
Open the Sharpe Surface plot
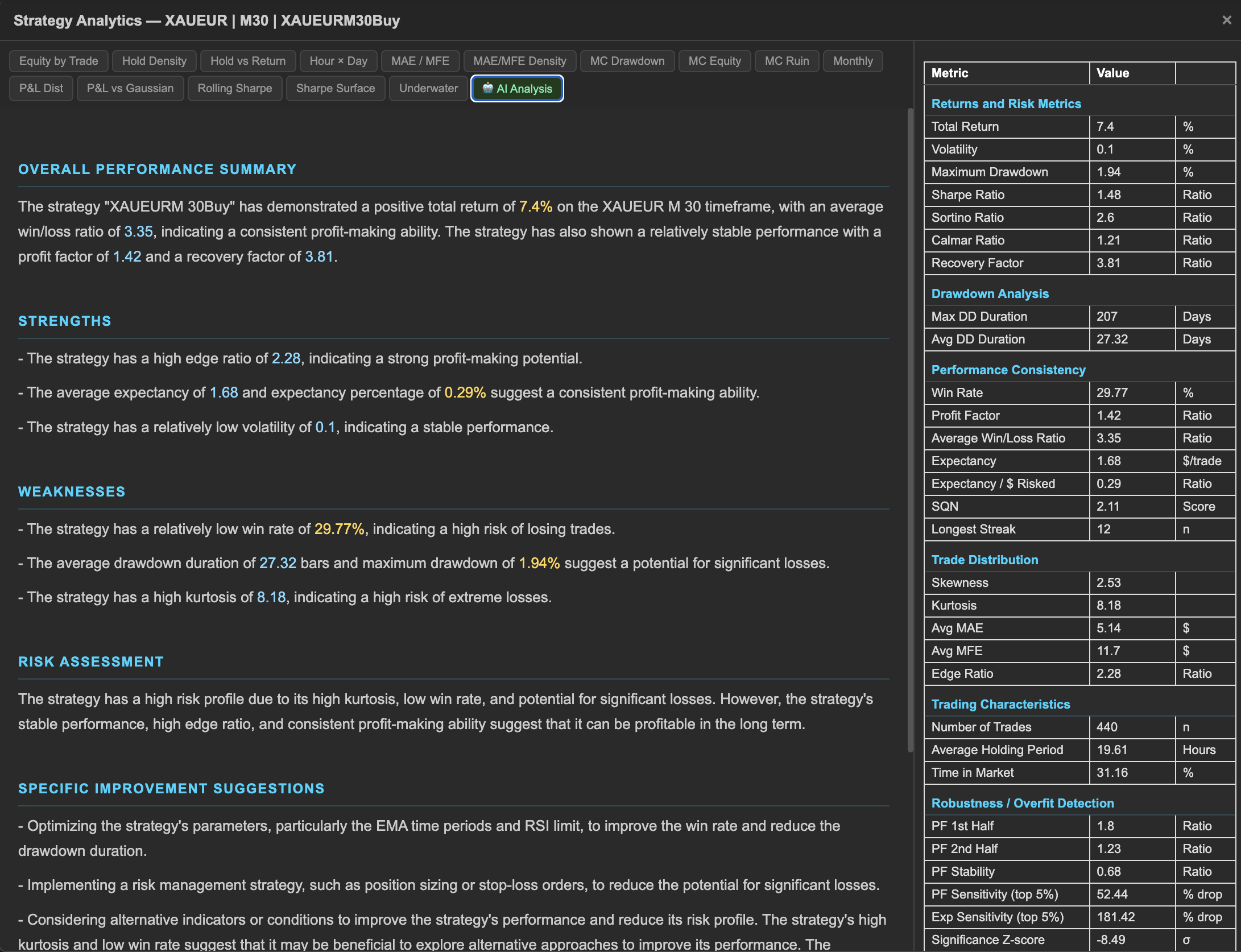335,88
